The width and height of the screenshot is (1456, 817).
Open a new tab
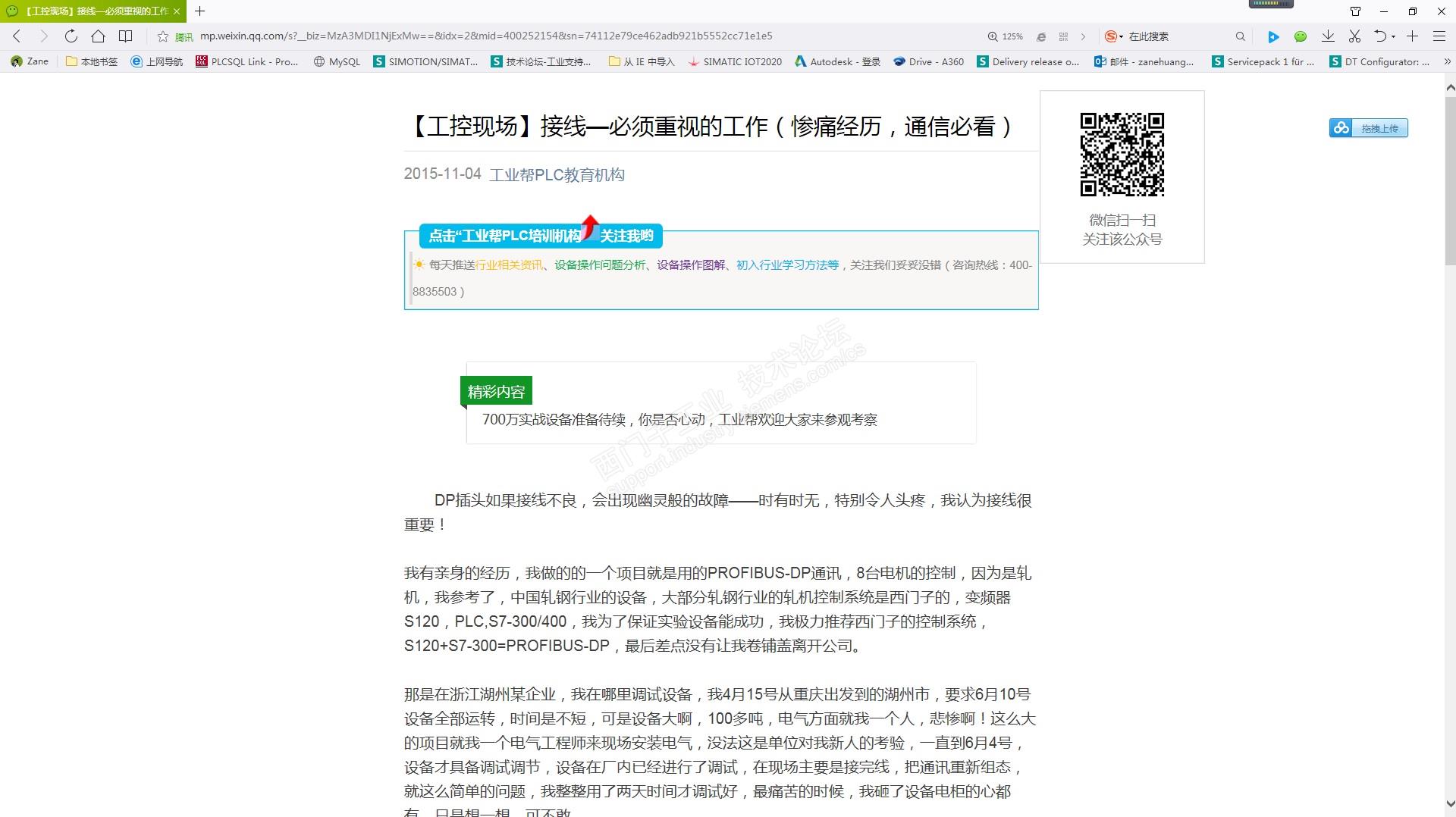point(200,11)
